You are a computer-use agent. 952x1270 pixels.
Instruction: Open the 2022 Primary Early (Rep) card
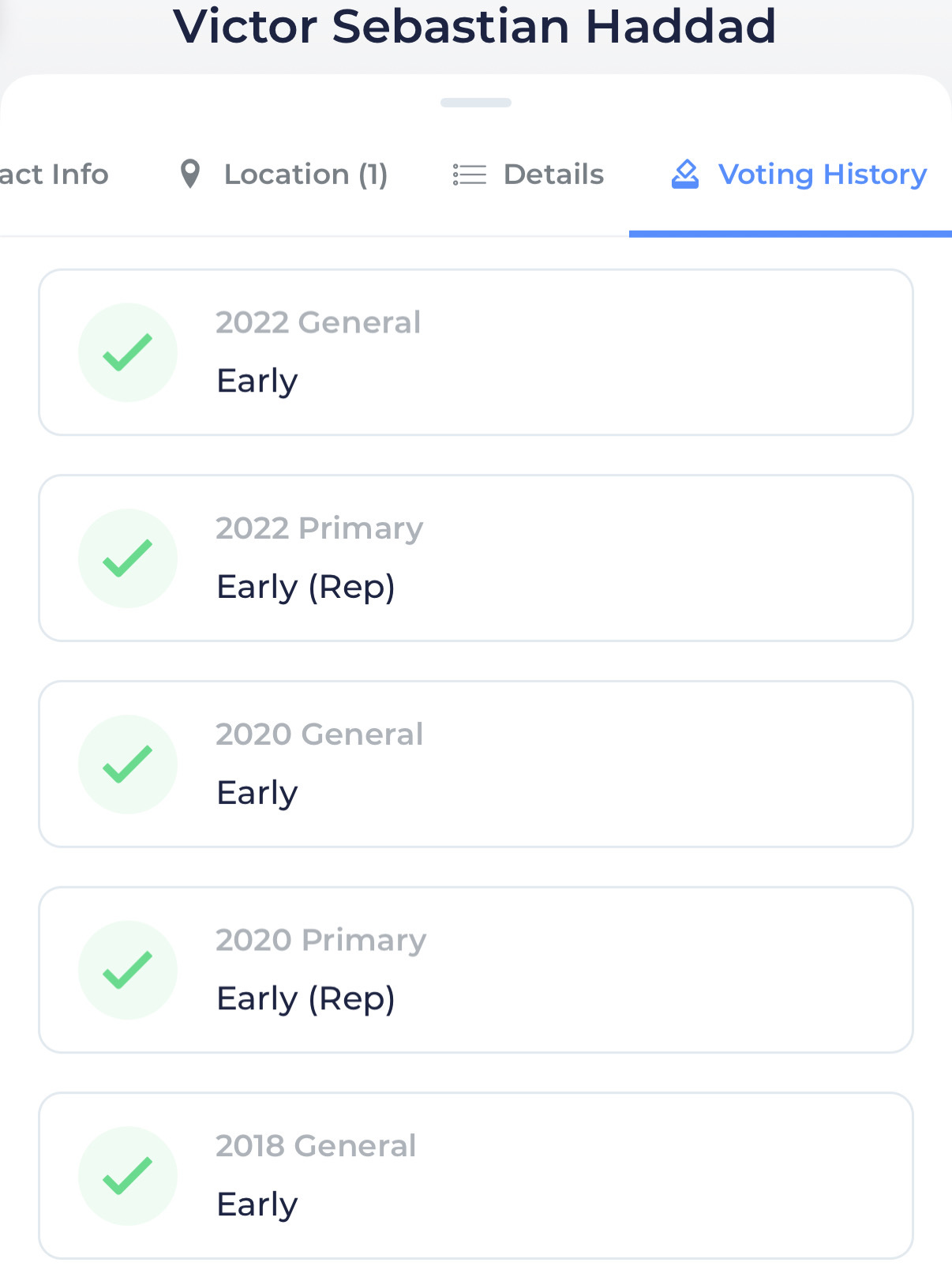click(x=476, y=558)
